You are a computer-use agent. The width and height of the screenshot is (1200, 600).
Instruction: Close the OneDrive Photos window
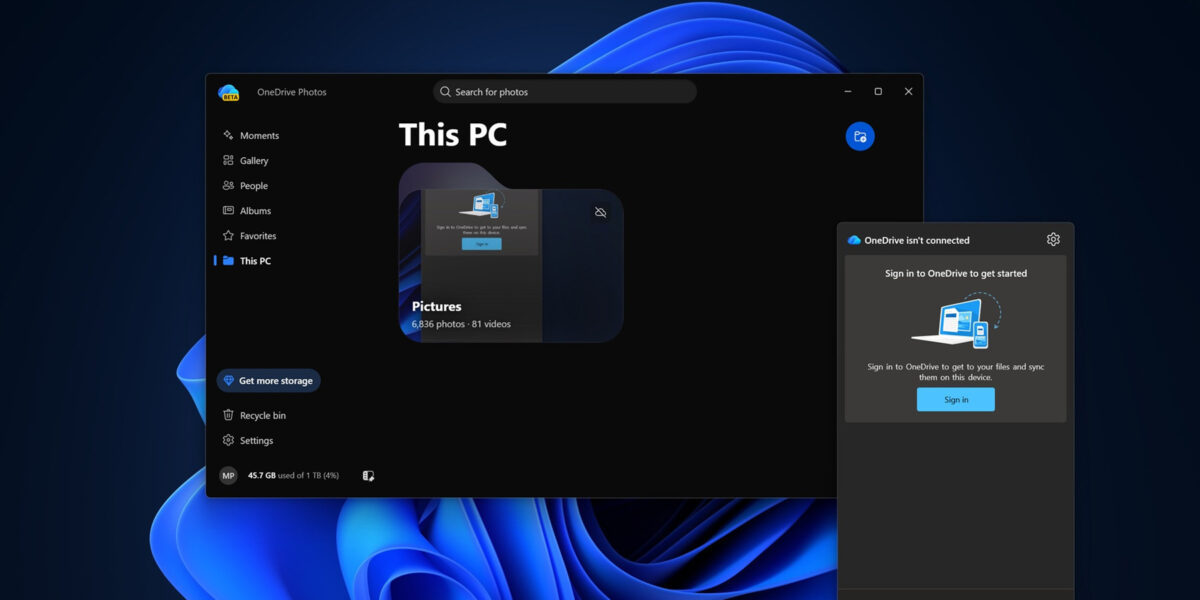click(x=908, y=92)
